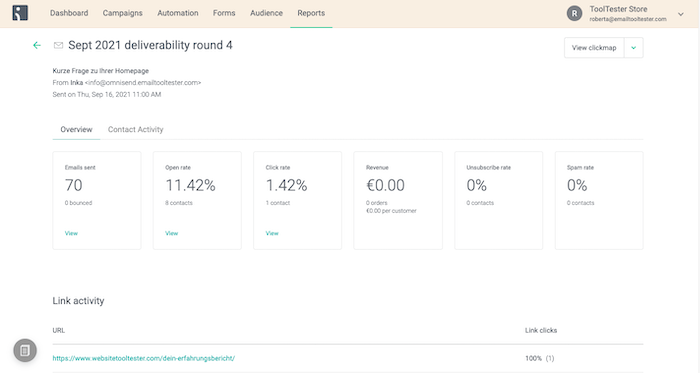
Task: Click the Link clicks column header
Action: 541,330
